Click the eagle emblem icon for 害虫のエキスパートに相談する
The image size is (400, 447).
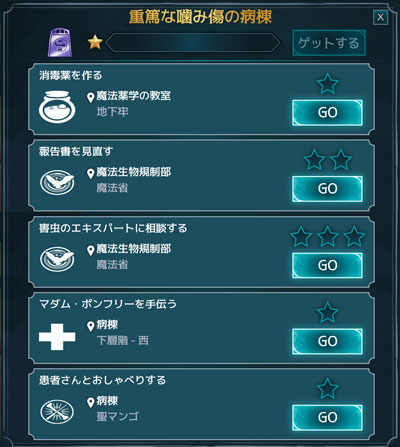(57, 259)
